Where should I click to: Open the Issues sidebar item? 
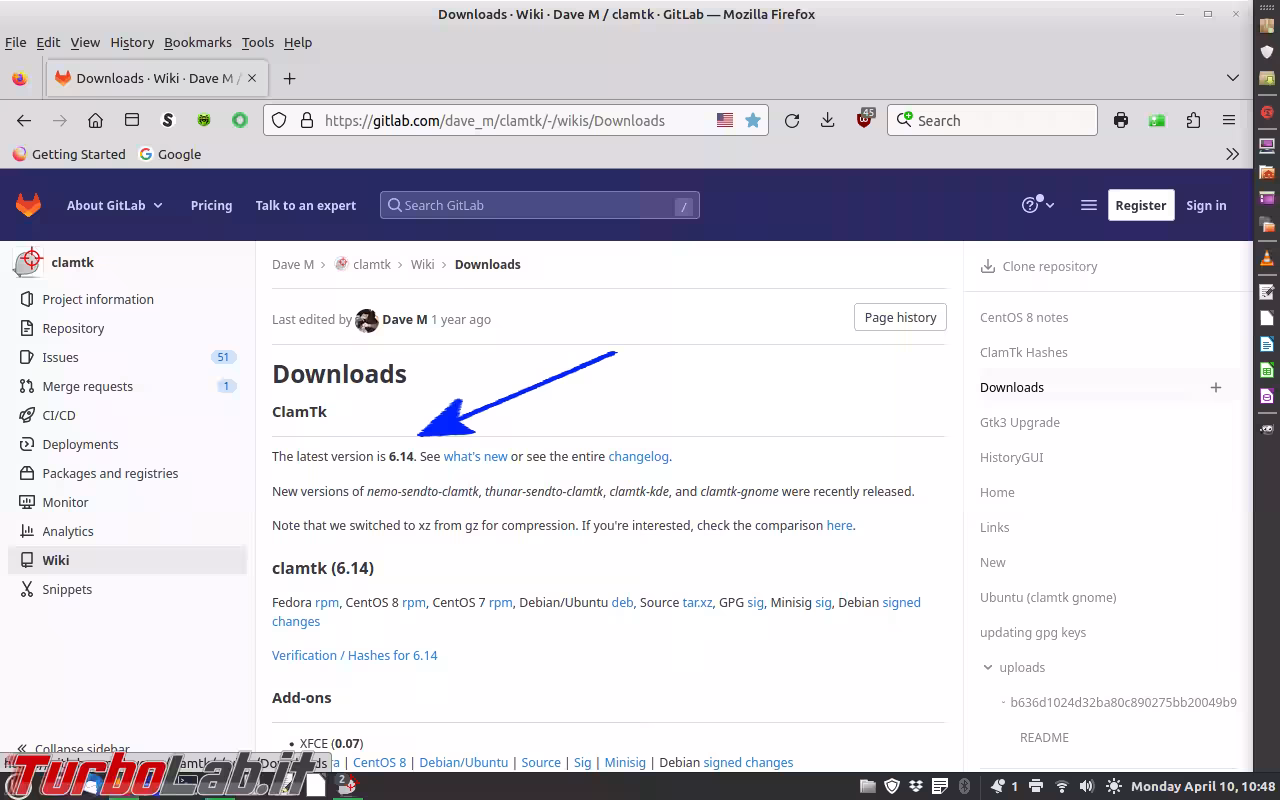(x=60, y=357)
